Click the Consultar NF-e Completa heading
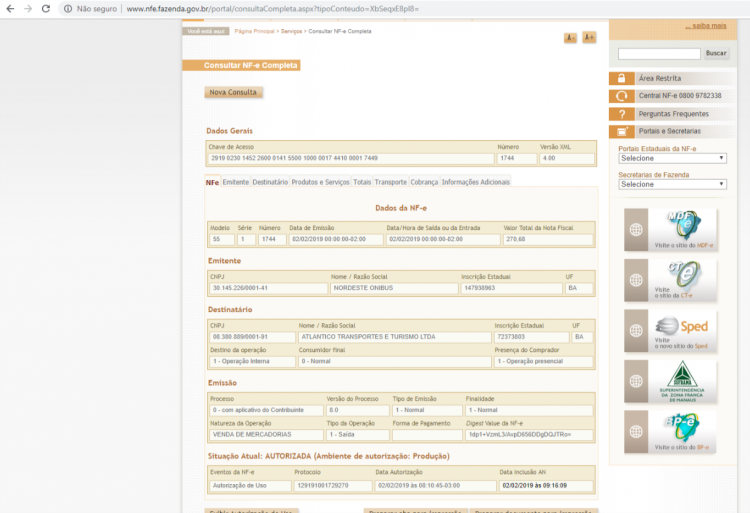750x513 pixels. (251, 65)
